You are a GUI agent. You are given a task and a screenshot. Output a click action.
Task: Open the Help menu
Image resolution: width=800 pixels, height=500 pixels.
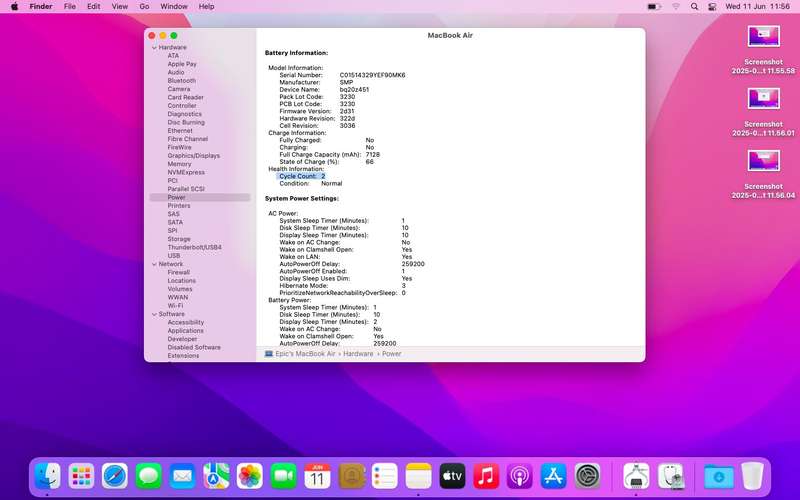click(206, 7)
